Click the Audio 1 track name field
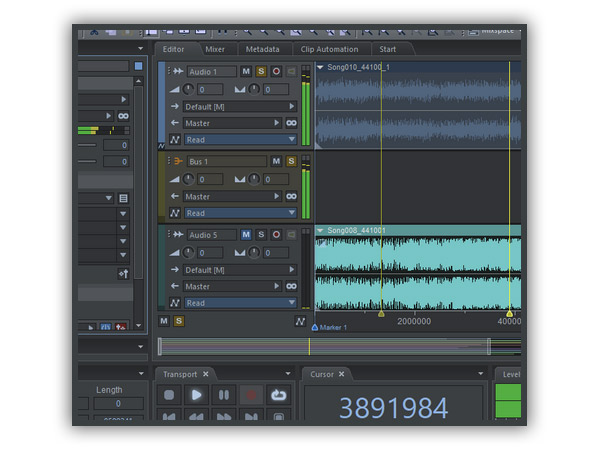Viewport: 600px width, 450px height. tap(212, 72)
